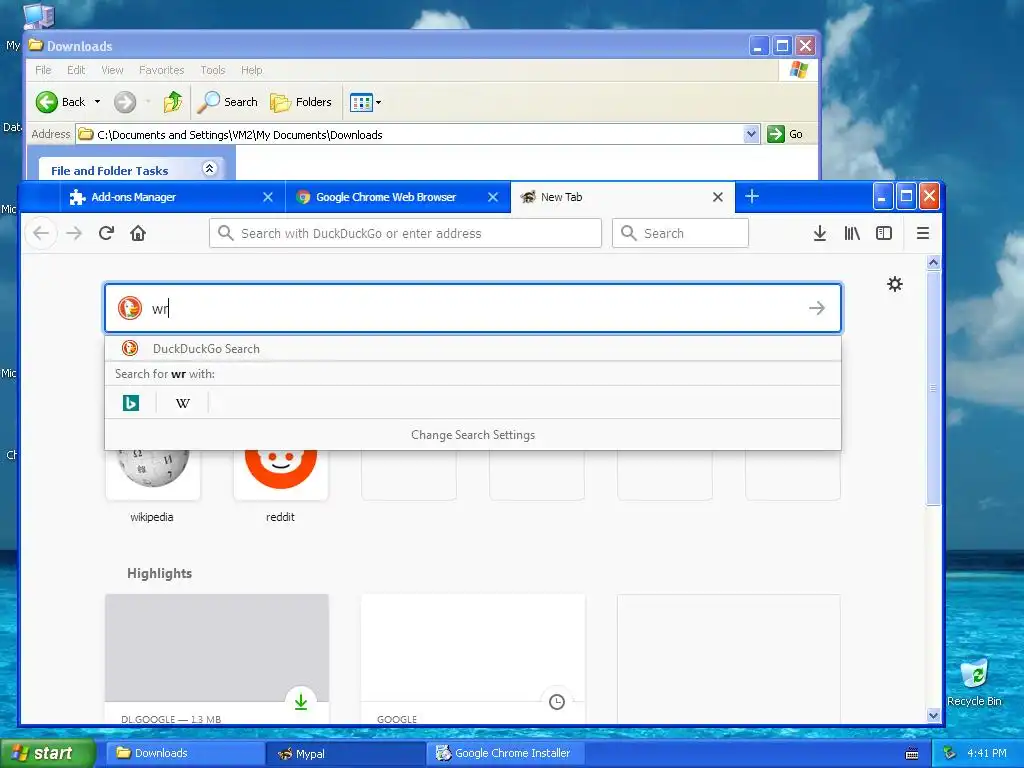Collapse File and Folder Tasks panel
This screenshot has width=1024, height=768.
click(210, 168)
